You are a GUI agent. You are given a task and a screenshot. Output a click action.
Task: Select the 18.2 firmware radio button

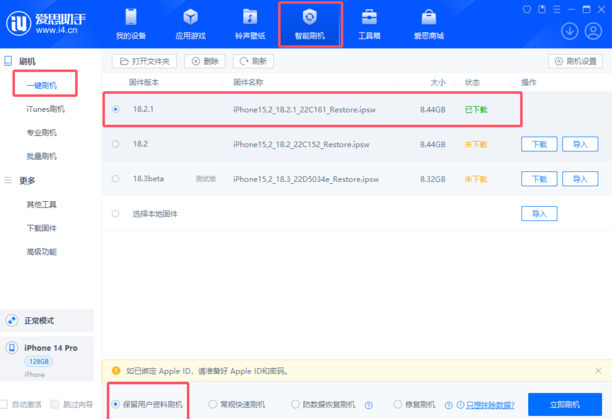click(116, 144)
